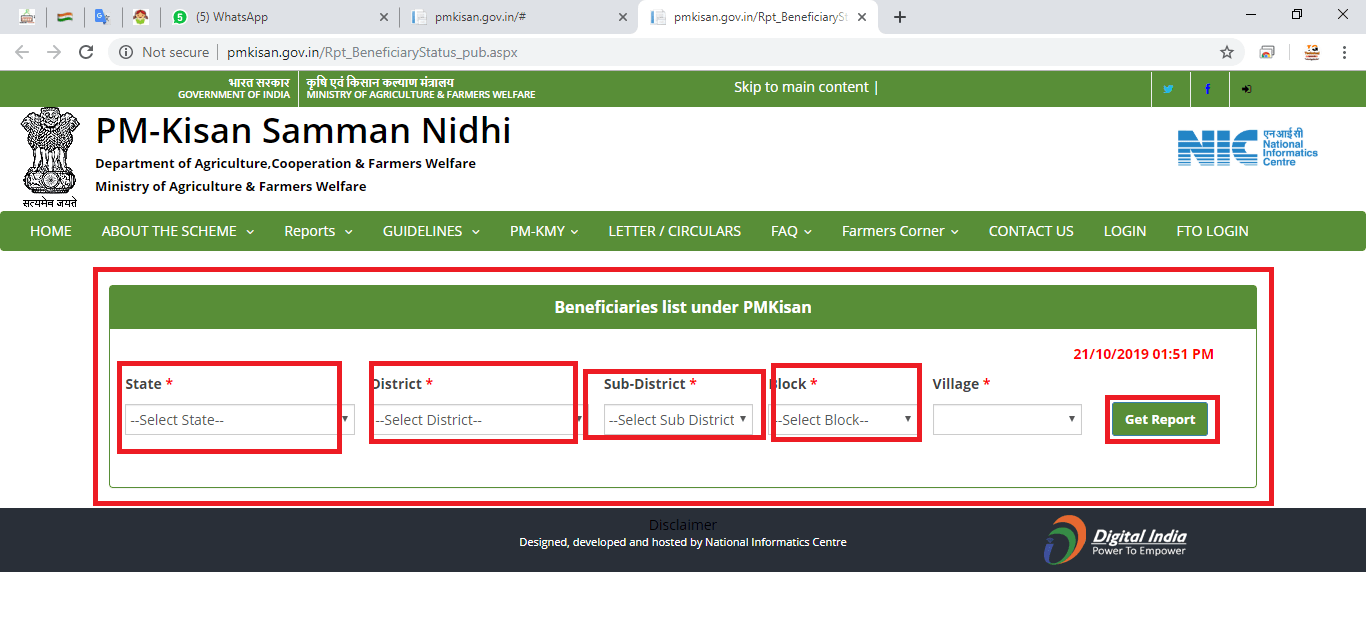
Task: Expand the Farmers Corner menu
Action: tap(900, 231)
